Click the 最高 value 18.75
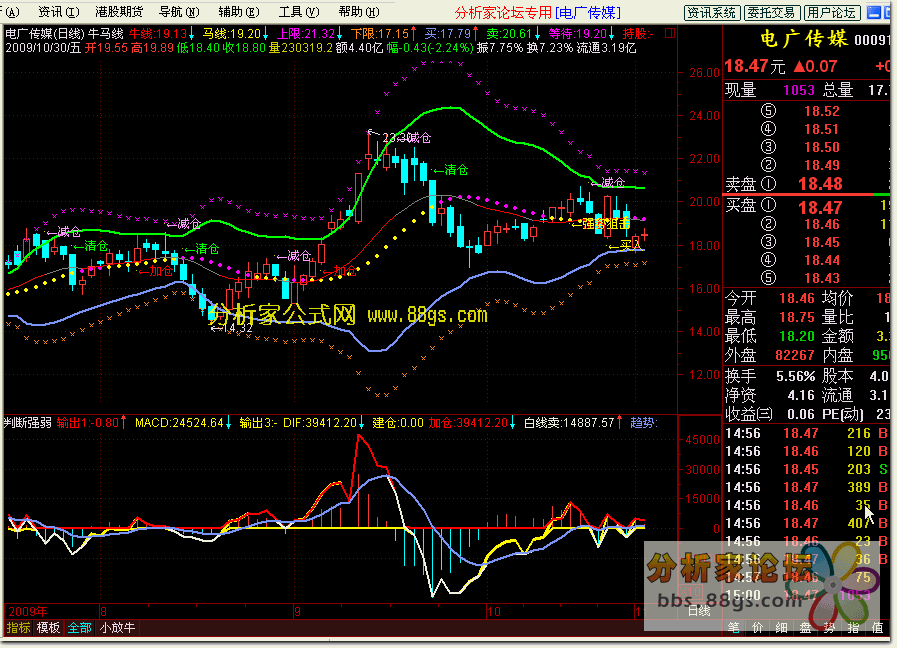897x648 pixels. pyautogui.click(x=796, y=317)
